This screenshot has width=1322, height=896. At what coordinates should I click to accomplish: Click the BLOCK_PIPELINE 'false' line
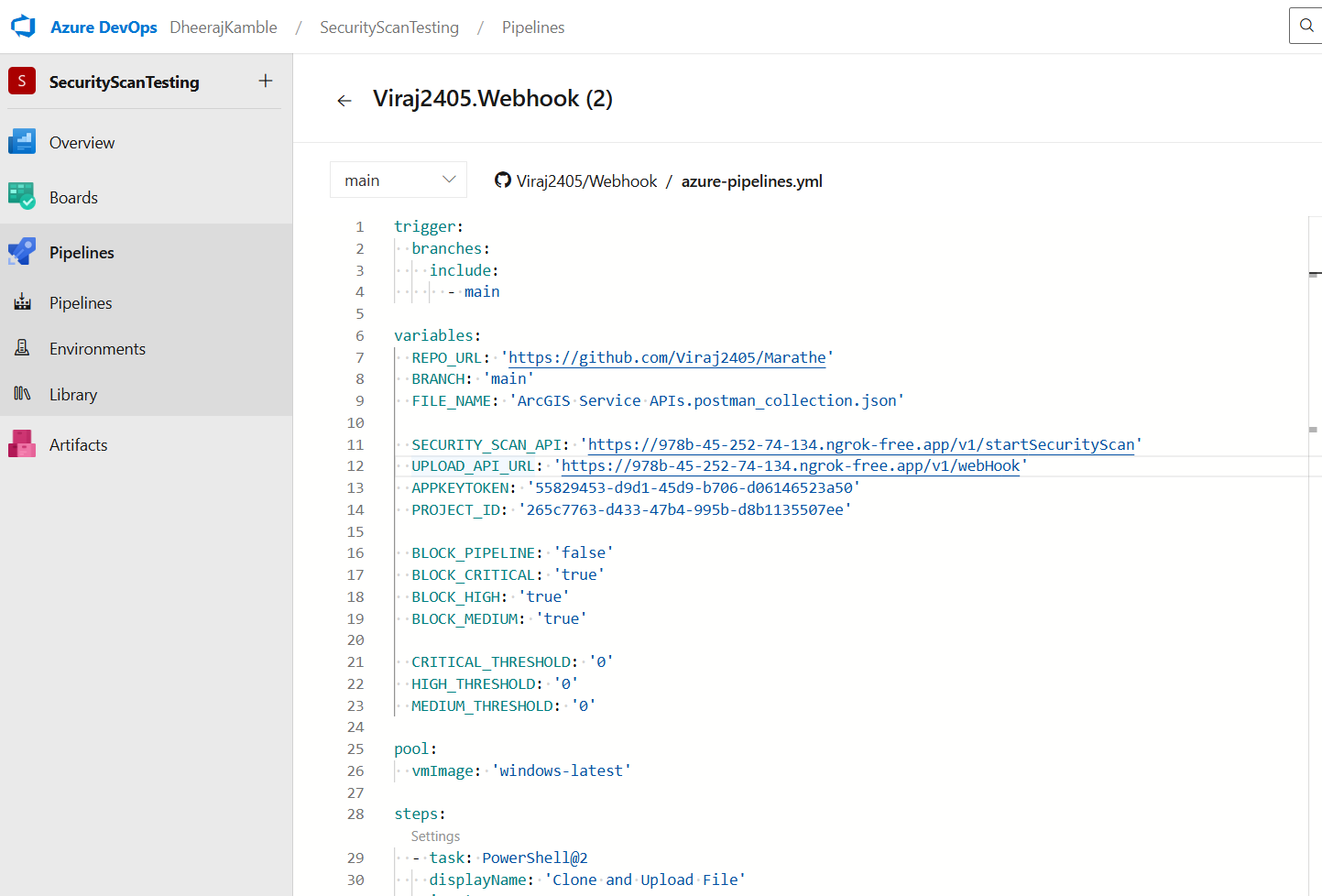[x=512, y=552]
